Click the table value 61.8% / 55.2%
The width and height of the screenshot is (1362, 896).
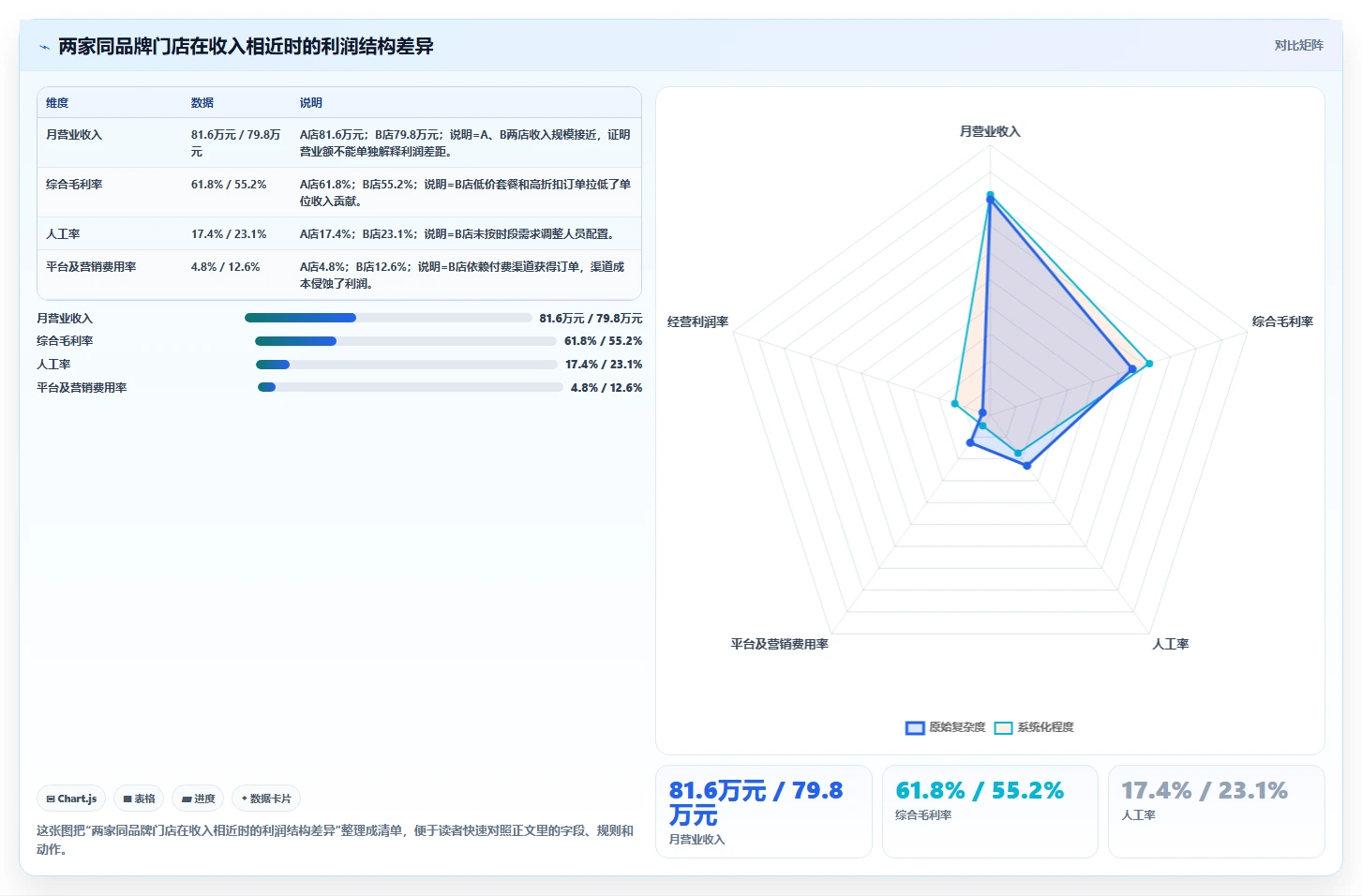pos(229,185)
